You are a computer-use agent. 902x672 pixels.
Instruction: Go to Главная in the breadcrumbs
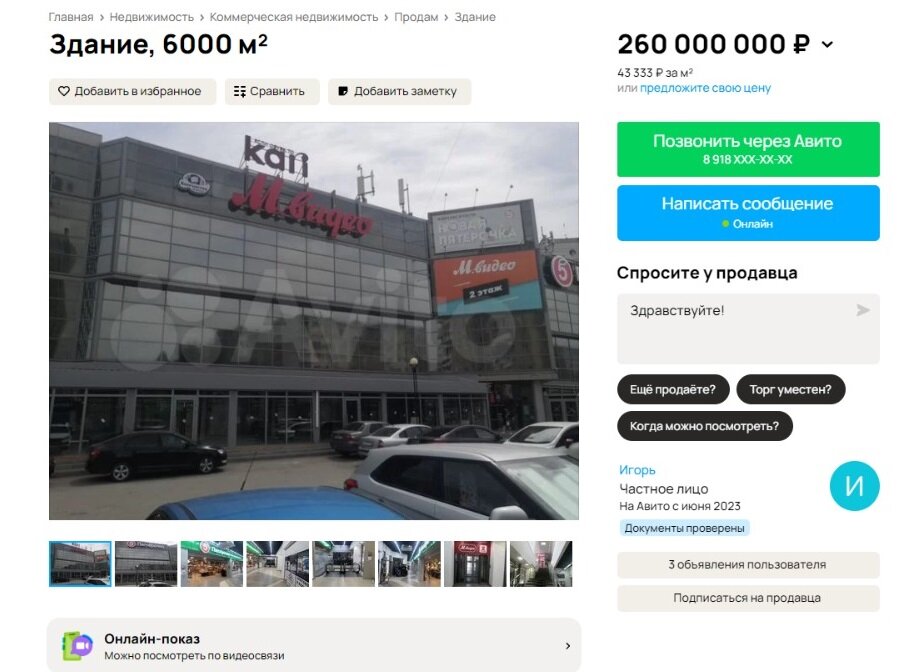pyautogui.click(x=71, y=17)
